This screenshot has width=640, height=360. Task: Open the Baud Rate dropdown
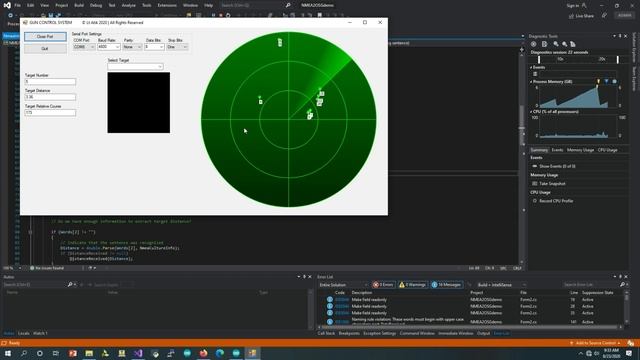click(x=109, y=47)
